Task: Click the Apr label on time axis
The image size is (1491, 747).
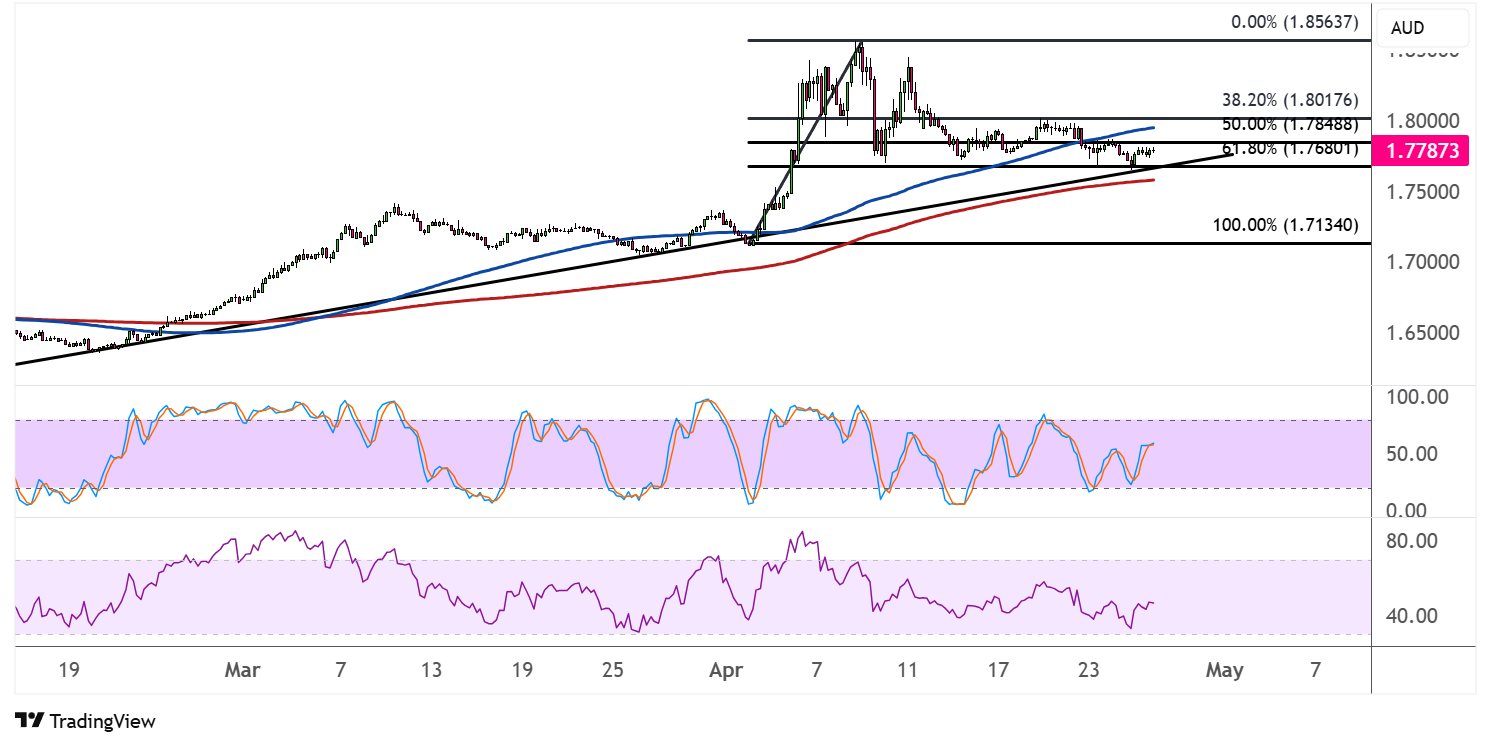Action: (726, 671)
